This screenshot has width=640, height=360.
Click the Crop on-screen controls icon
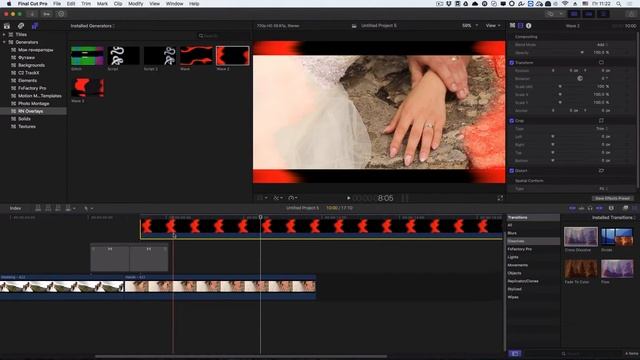click(601, 120)
